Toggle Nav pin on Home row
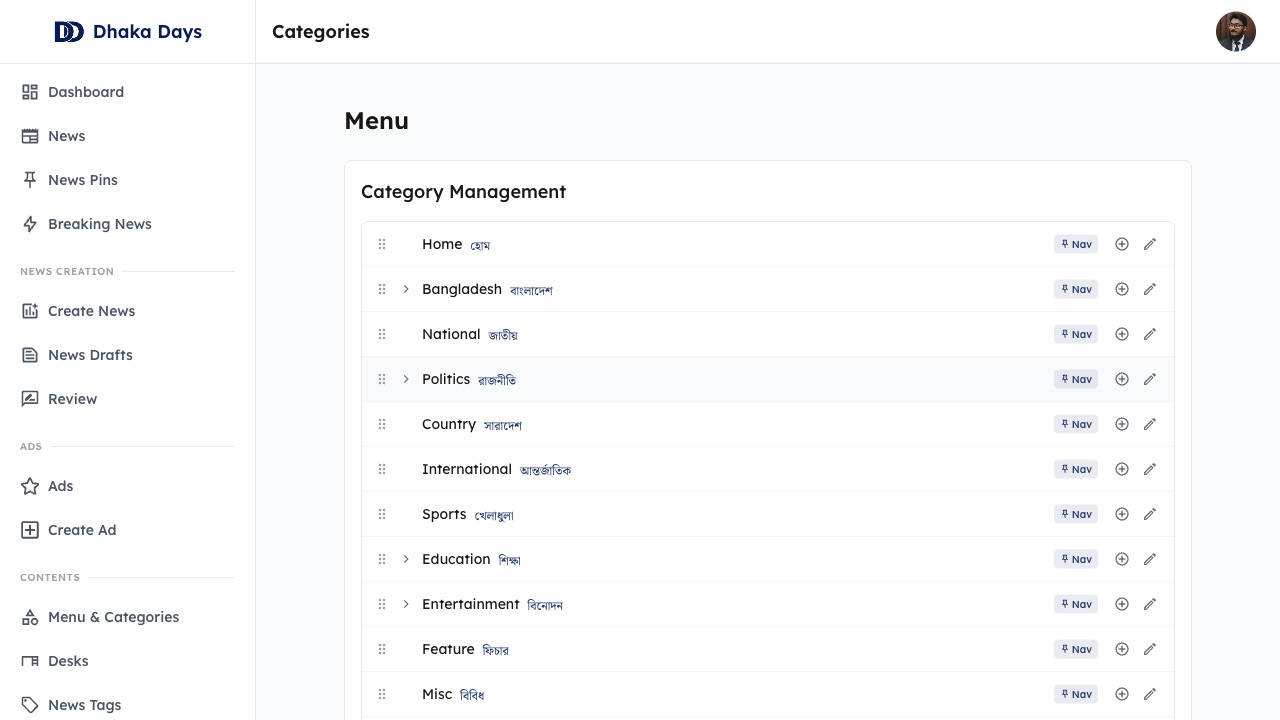Viewport: 1280px width, 720px height. 1076,244
